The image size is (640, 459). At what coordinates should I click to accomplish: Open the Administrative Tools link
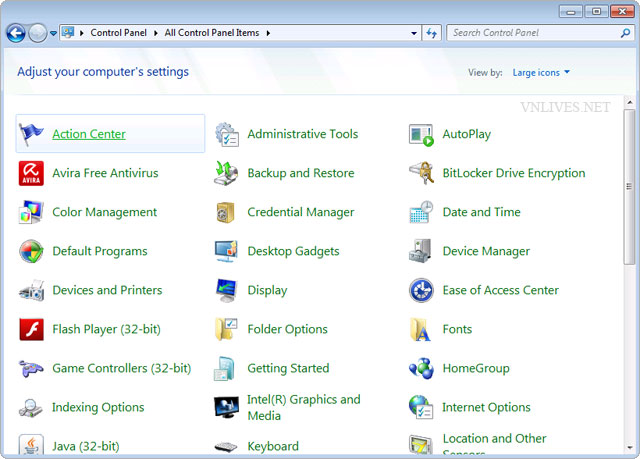coord(303,134)
